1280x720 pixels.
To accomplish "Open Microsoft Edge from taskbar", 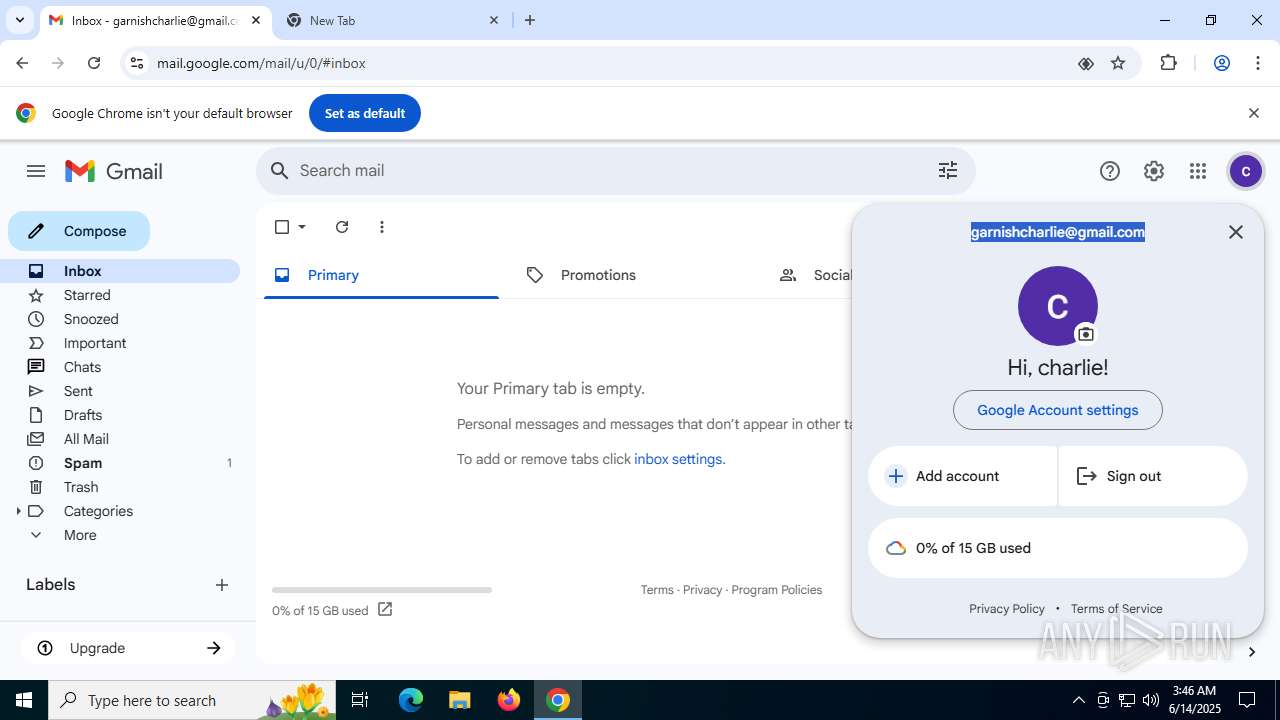I will 411,700.
